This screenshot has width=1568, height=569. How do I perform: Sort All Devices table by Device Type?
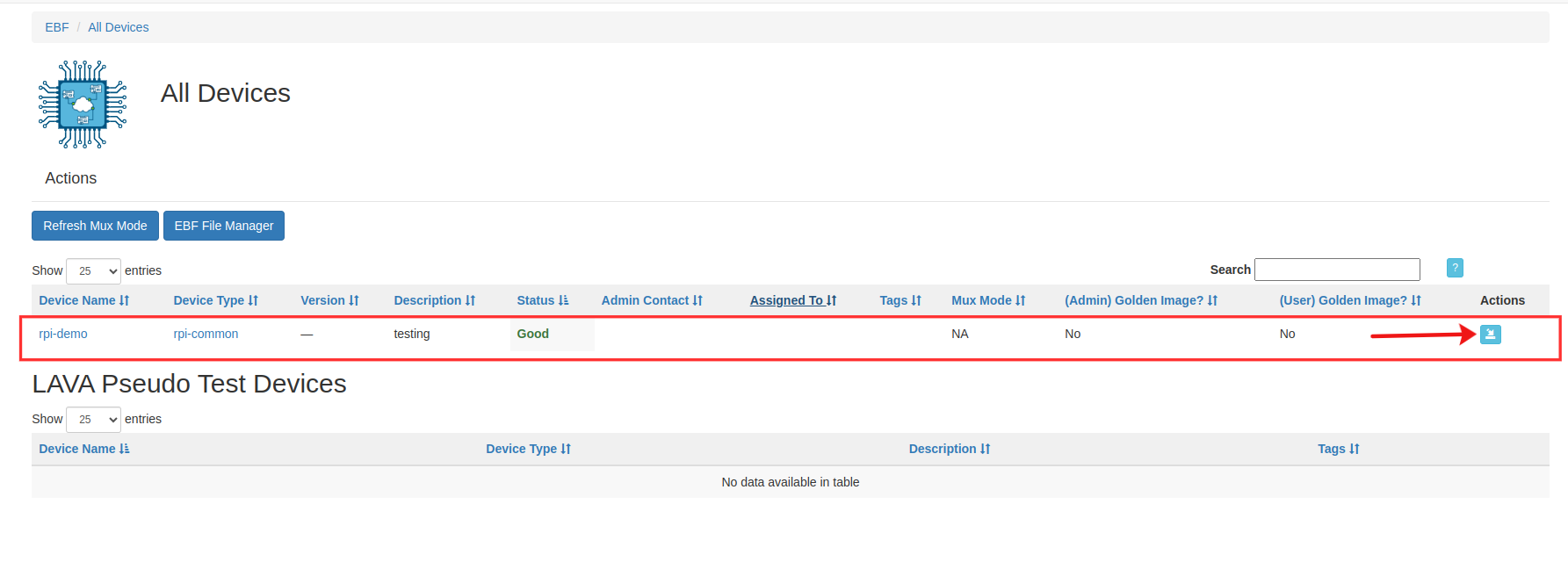click(216, 300)
